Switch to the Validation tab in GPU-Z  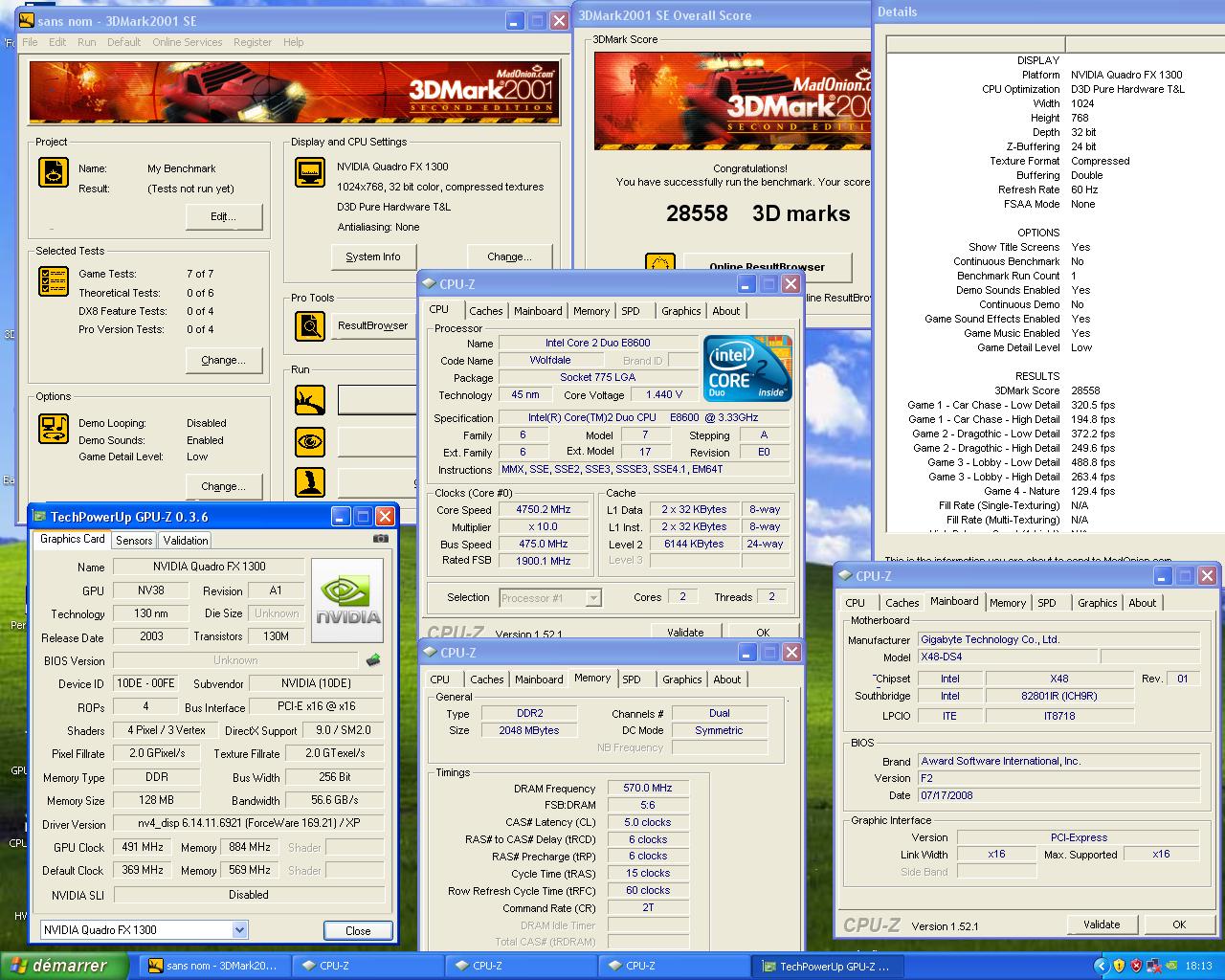186,540
